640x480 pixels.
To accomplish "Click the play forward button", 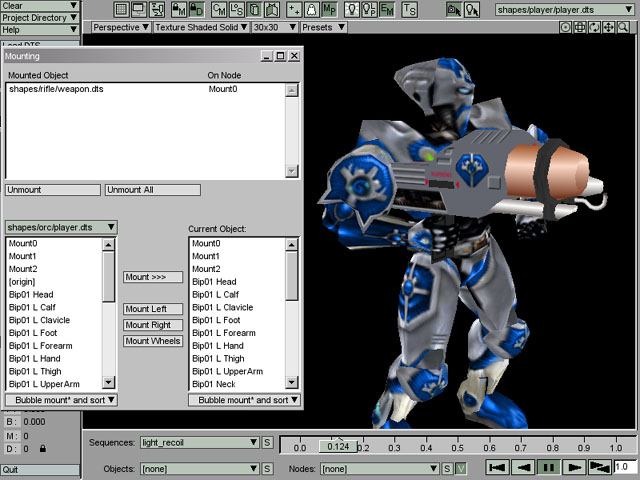I will point(574,467).
